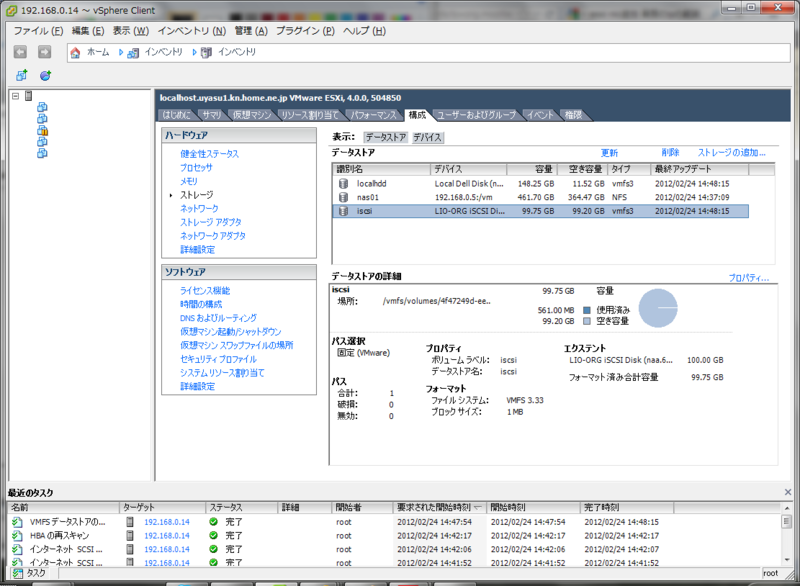Open DNS およびルーティング link
This screenshot has width=800, height=586.
pyautogui.click(x=218, y=318)
